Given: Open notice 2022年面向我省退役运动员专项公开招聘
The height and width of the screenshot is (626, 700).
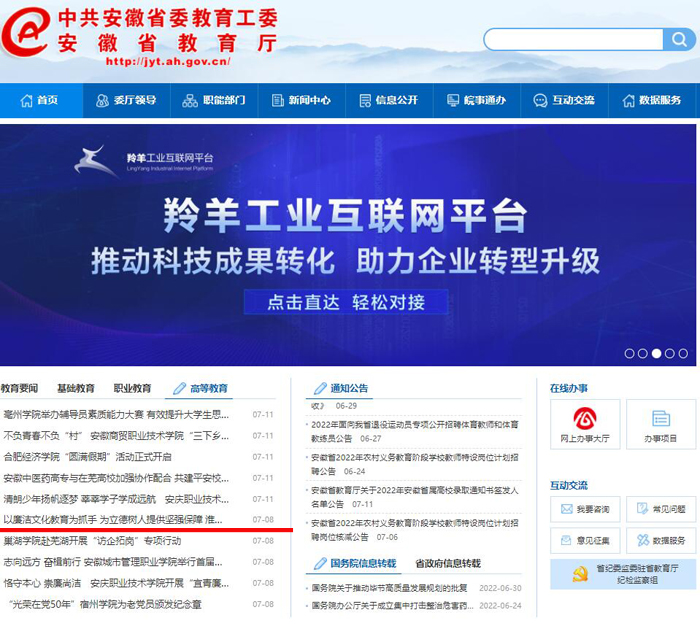Looking at the screenshot, I should (415, 431).
